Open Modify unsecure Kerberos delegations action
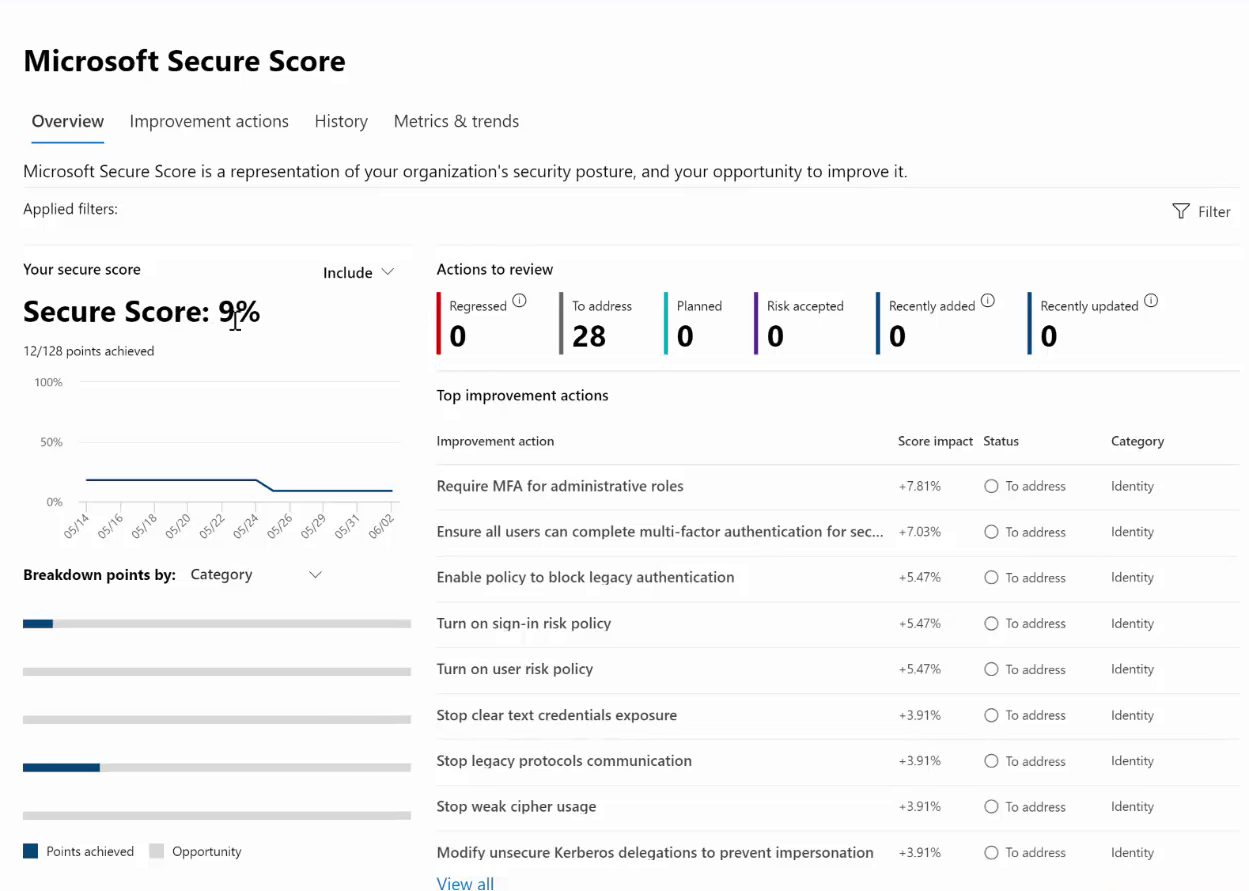 [655, 853]
